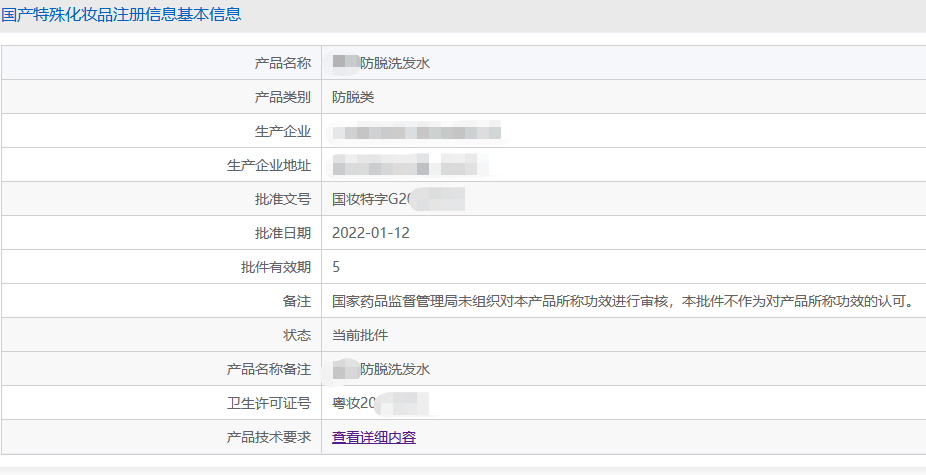Click the 当前批件 status value

pos(360,335)
